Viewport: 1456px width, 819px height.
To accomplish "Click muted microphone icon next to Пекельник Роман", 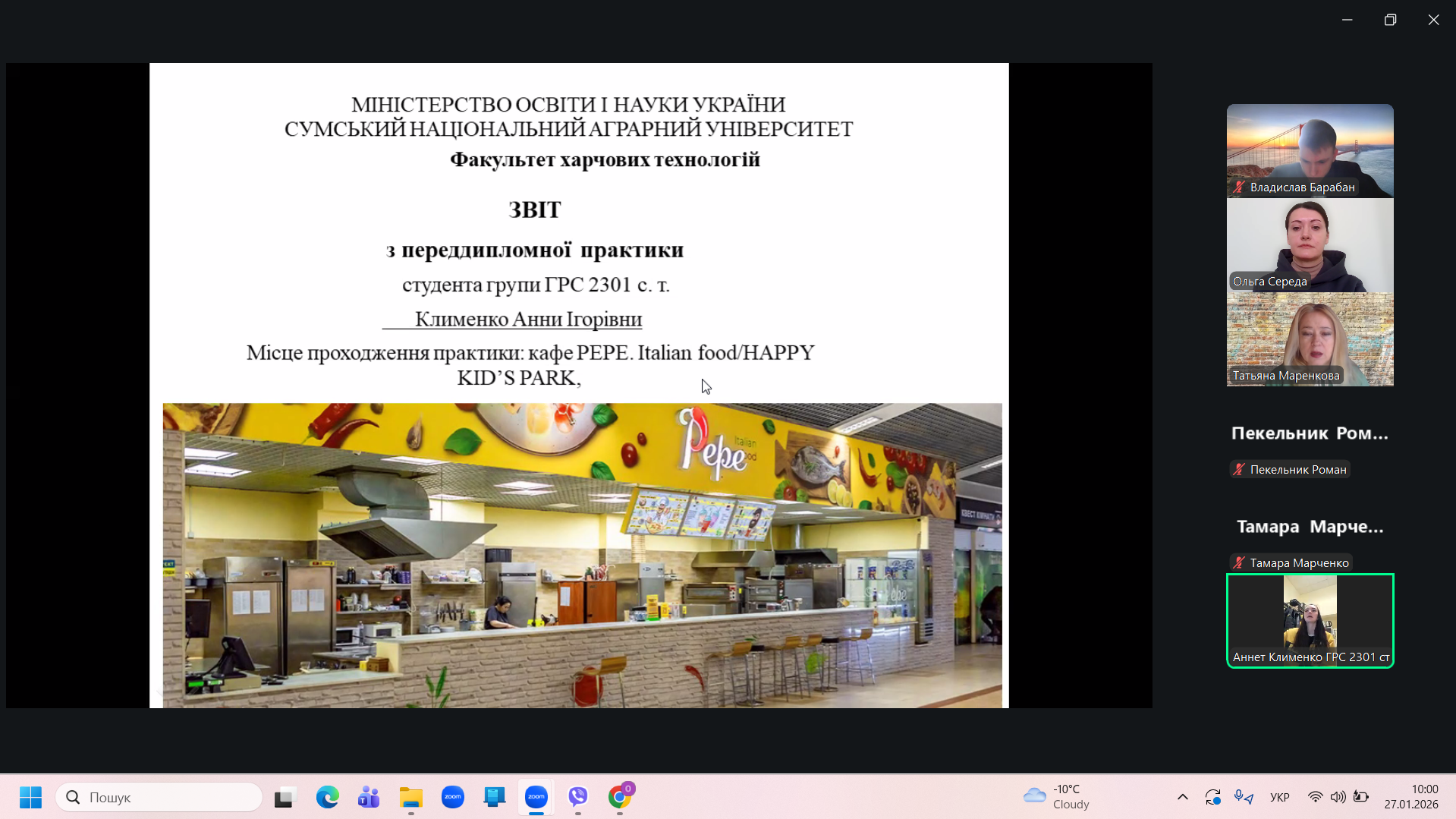I will coord(1239,470).
